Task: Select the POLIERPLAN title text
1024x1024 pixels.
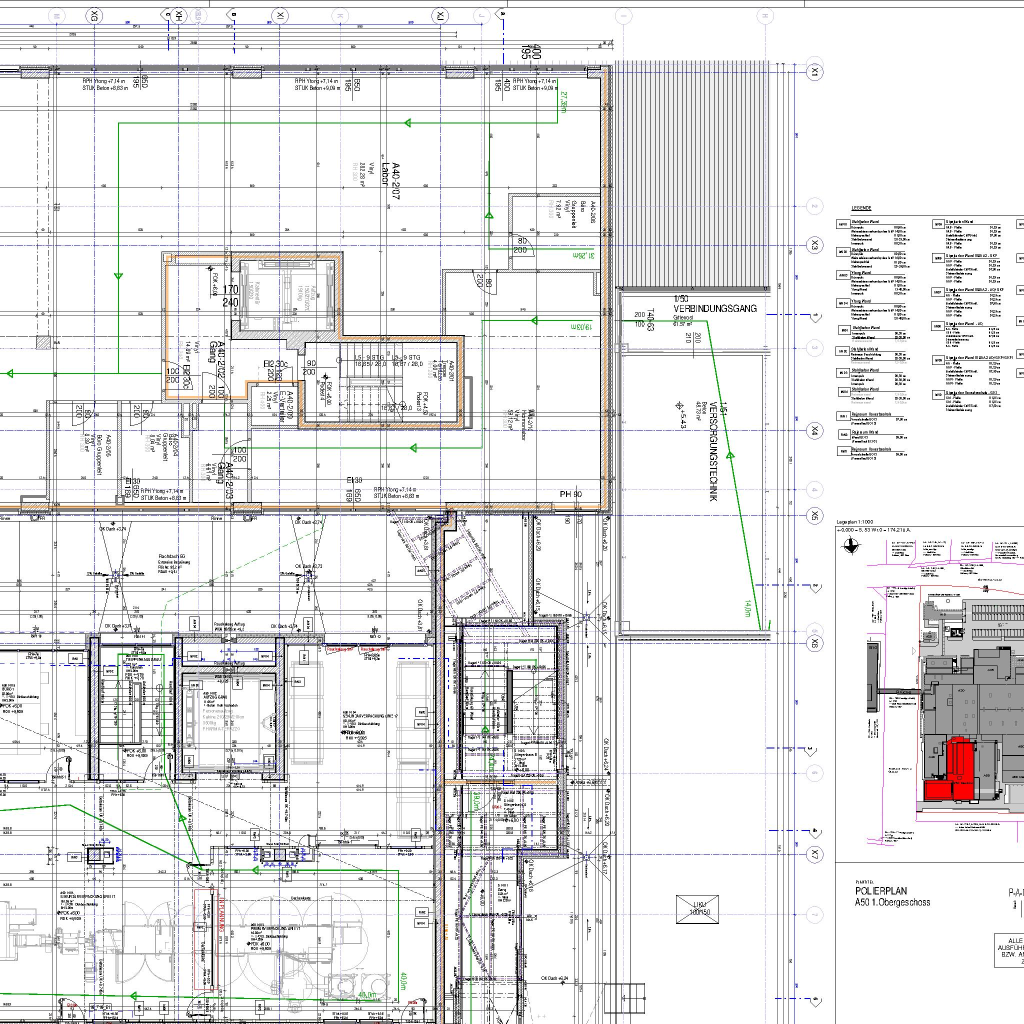Action: click(x=881, y=889)
